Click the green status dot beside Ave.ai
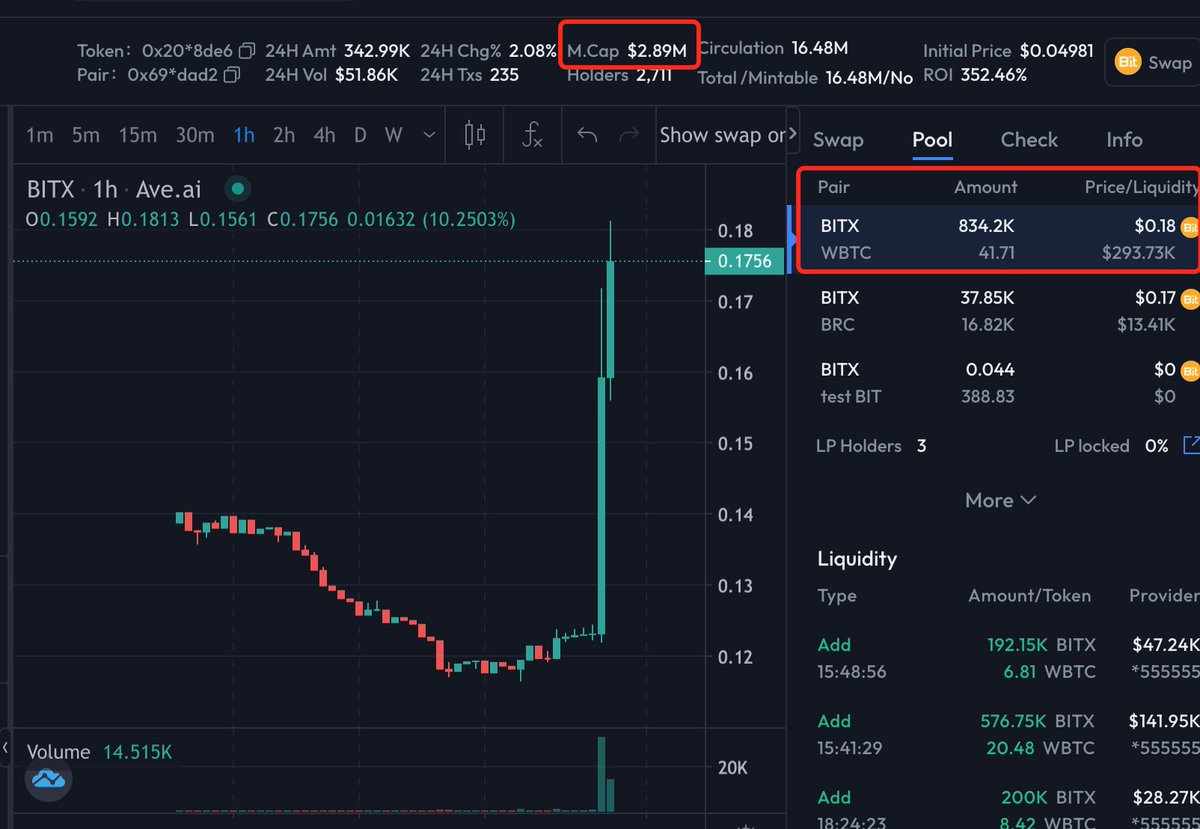Image resolution: width=1200 pixels, height=829 pixels. (237, 188)
